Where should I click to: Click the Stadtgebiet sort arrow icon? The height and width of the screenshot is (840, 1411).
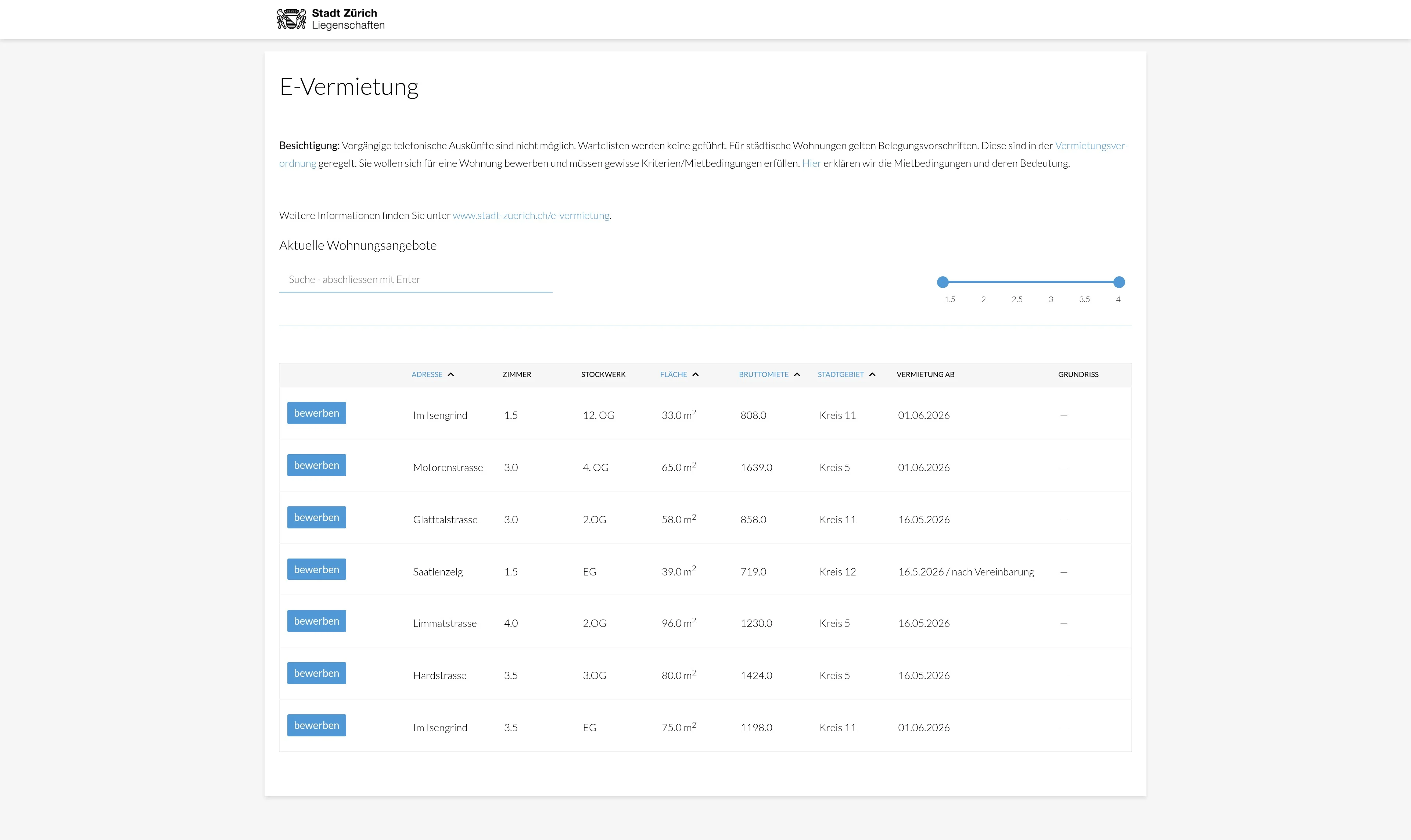click(872, 375)
